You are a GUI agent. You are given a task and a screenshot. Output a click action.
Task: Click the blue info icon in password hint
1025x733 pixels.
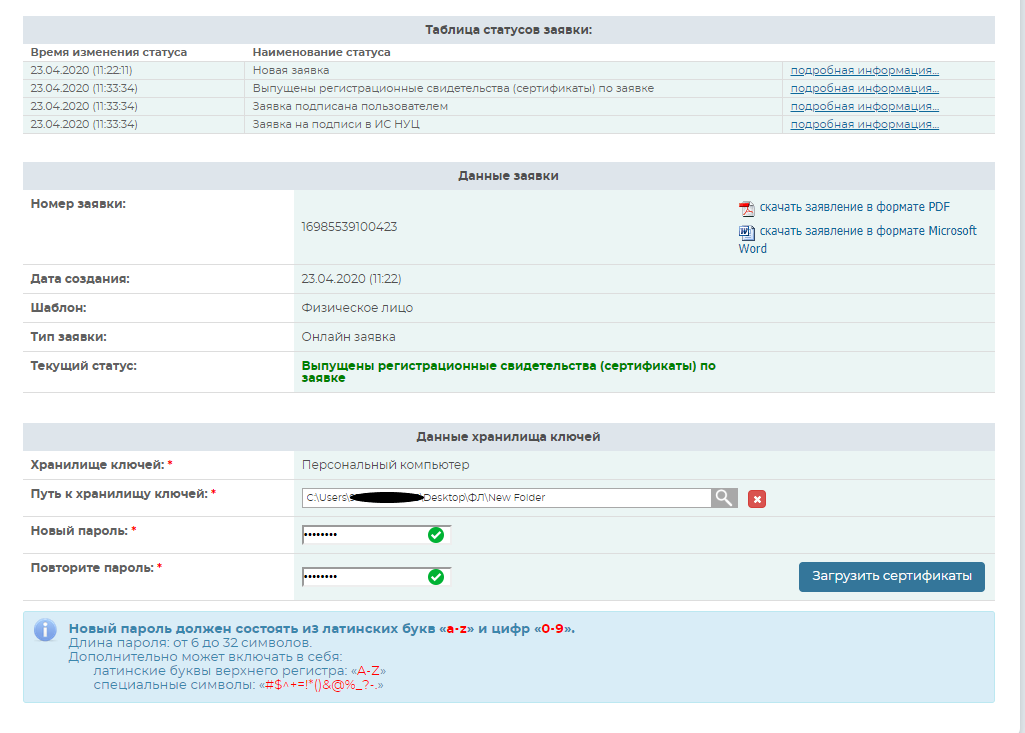pyautogui.click(x=45, y=630)
